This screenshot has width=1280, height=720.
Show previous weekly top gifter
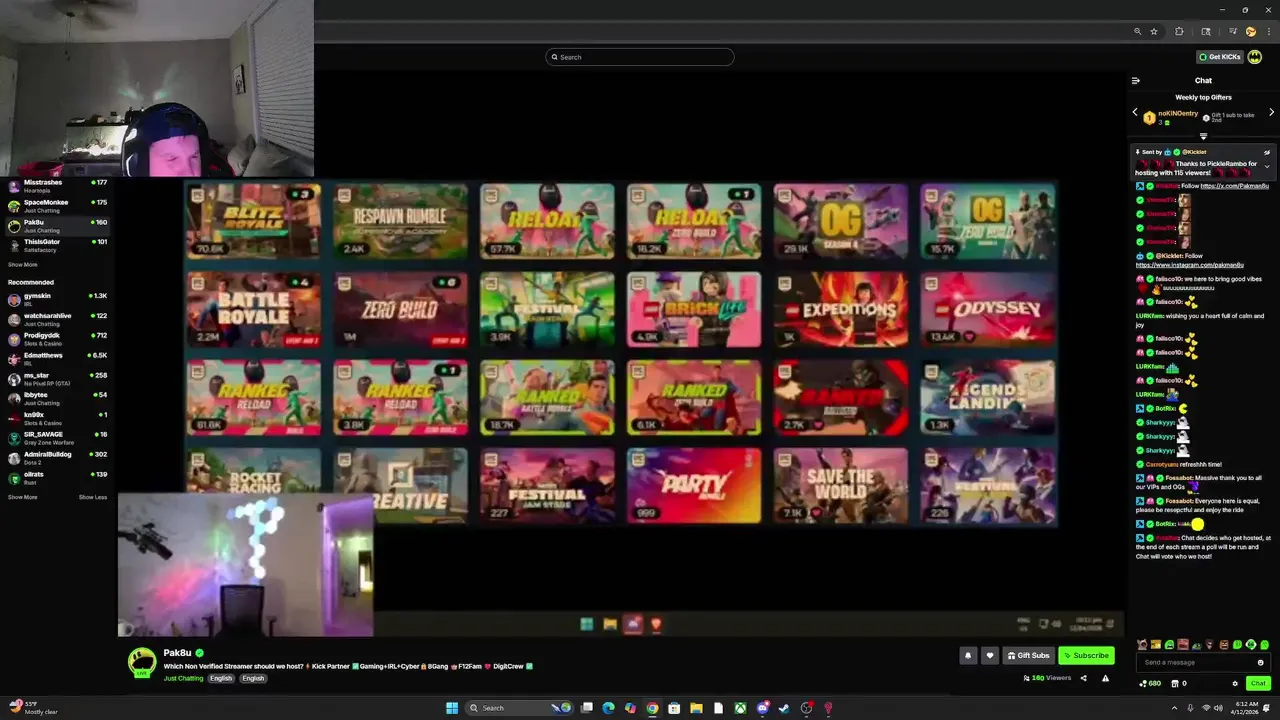(x=1135, y=113)
